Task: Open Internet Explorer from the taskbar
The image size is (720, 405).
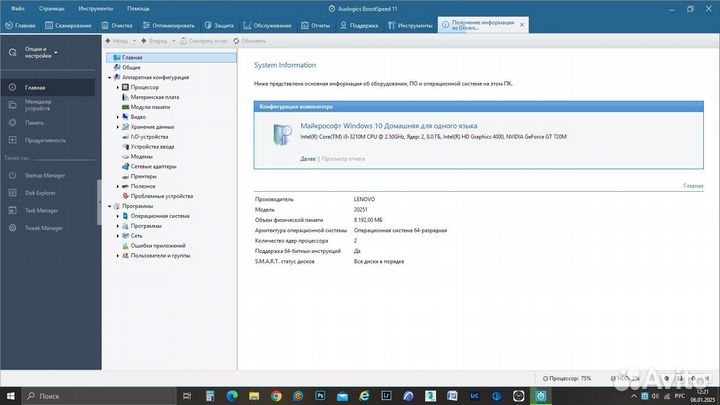Action: 364,396
